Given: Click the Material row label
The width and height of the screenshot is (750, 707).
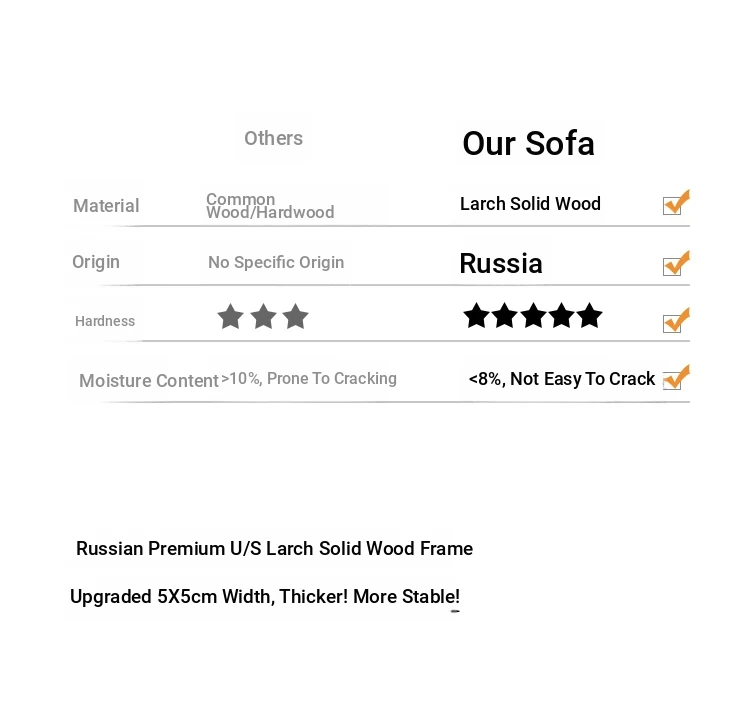Looking at the screenshot, I should [x=106, y=206].
